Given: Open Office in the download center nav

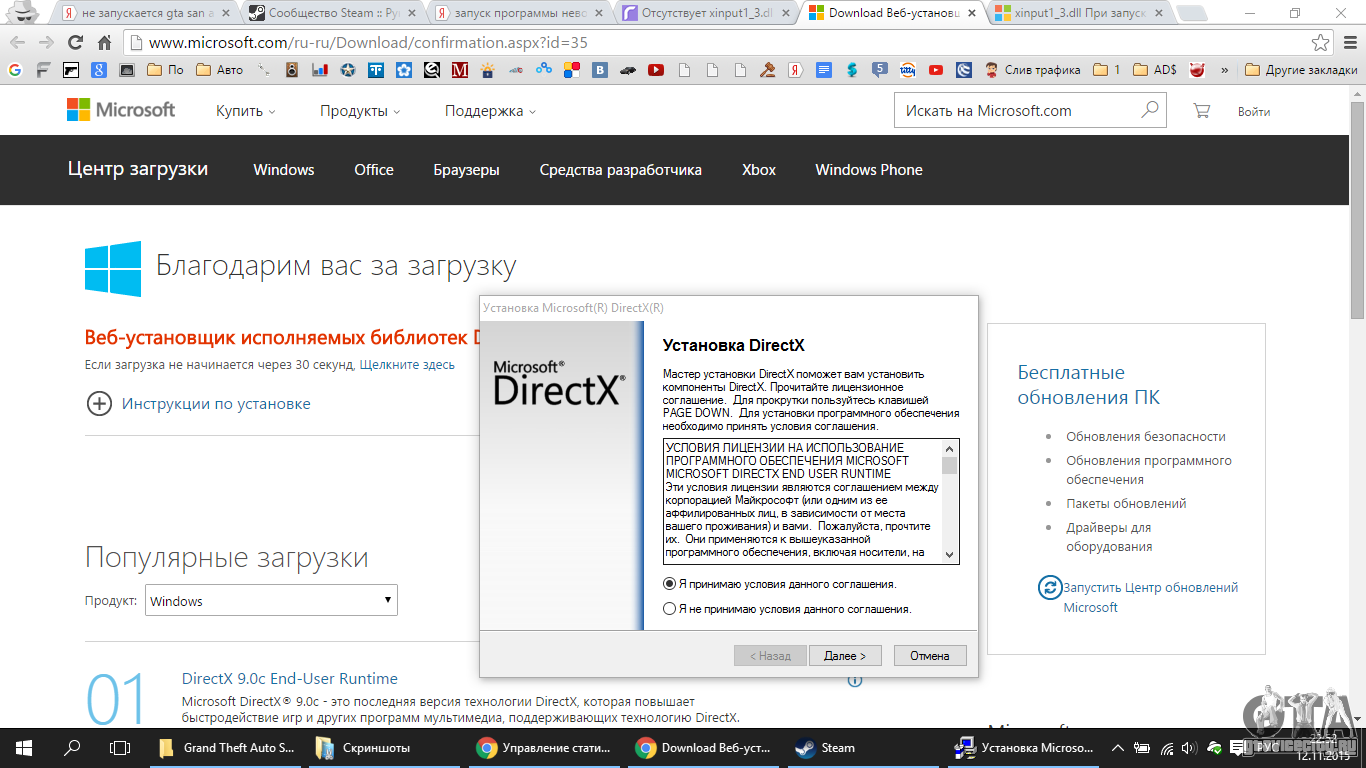Looking at the screenshot, I should click(374, 170).
